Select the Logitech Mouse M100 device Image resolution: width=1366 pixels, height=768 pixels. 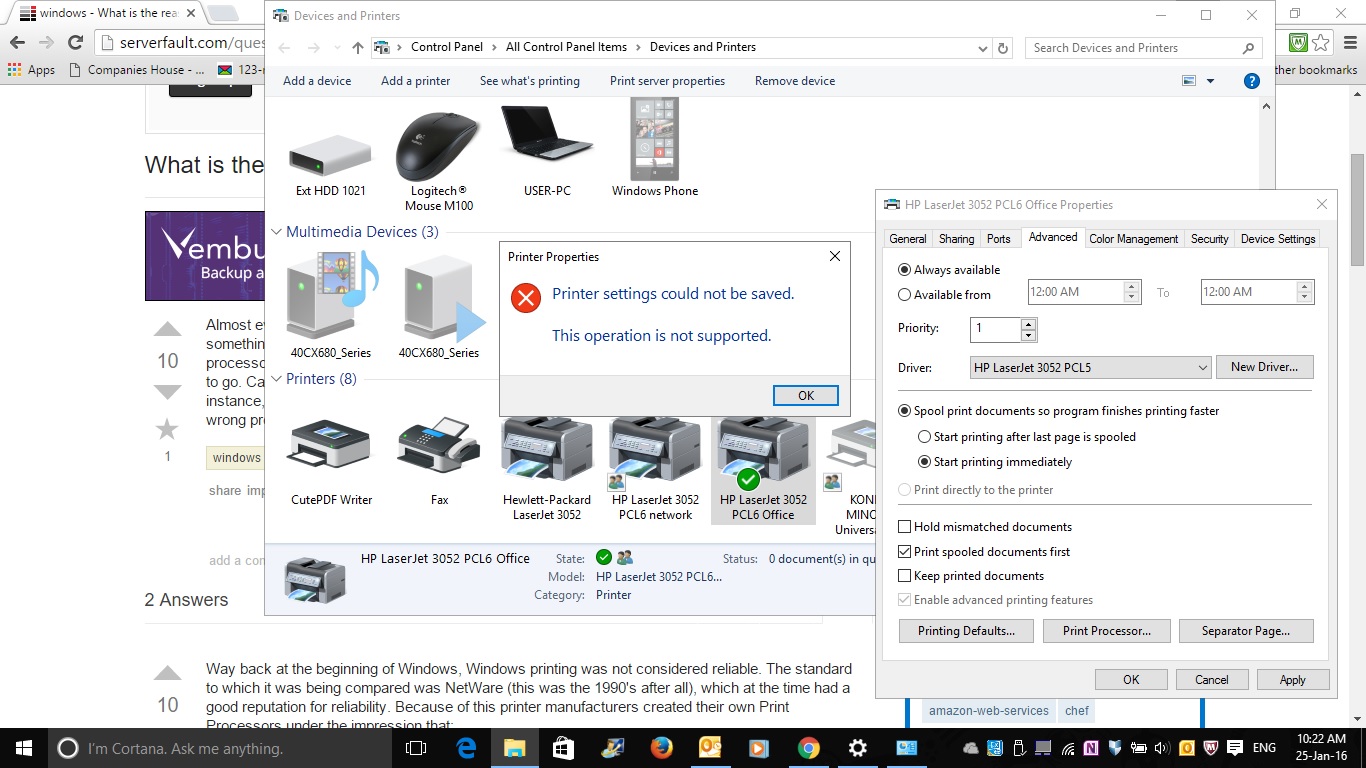click(438, 146)
